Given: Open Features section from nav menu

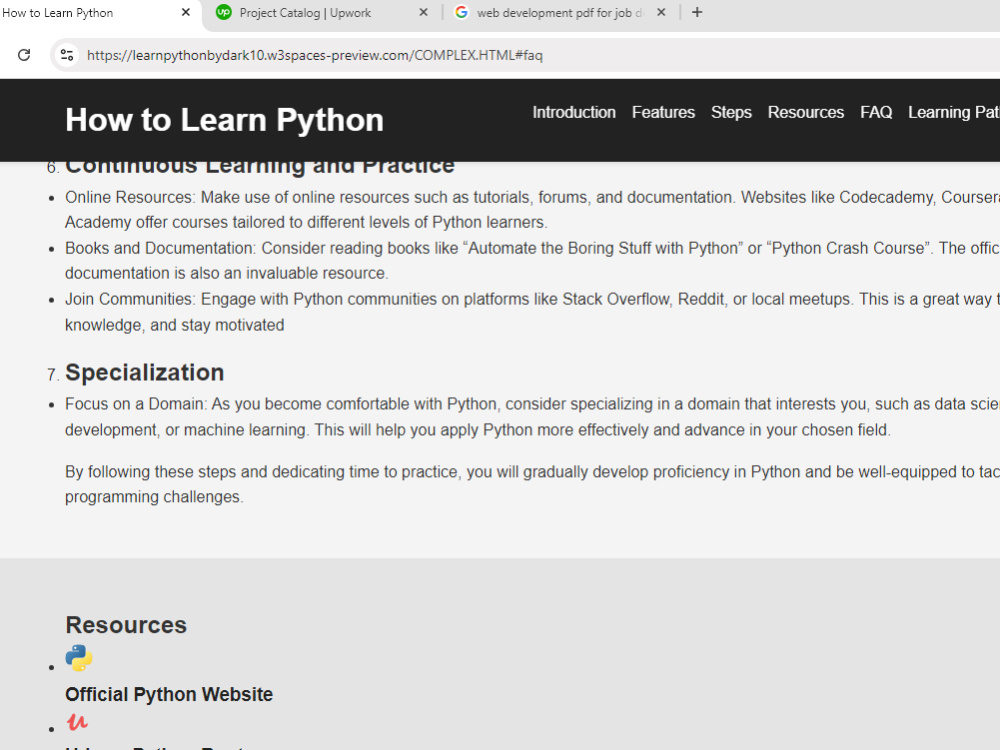Looking at the screenshot, I should pyautogui.click(x=663, y=112).
